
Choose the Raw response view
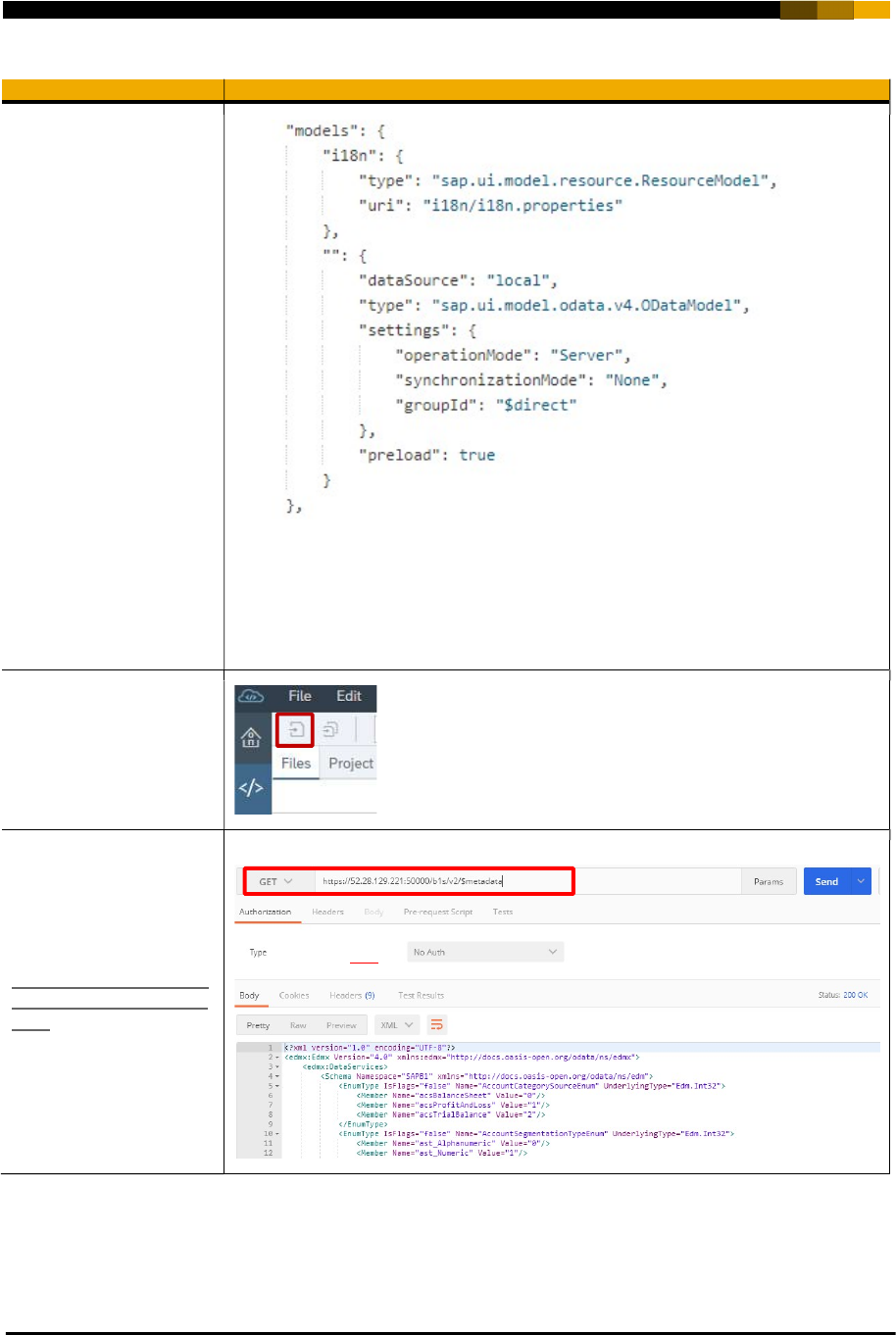[298, 1025]
